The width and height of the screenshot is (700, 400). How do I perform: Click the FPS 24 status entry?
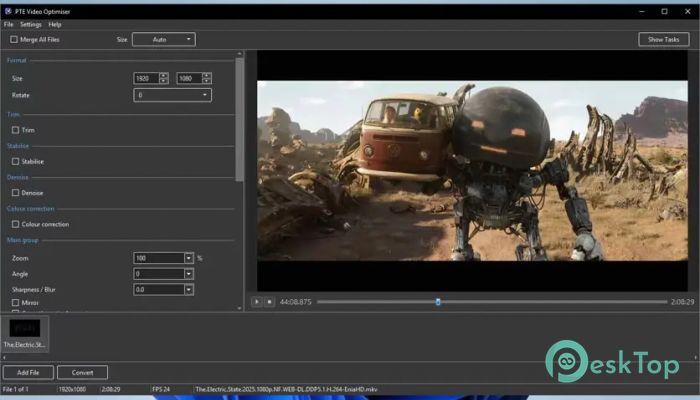click(x=161, y=389)
